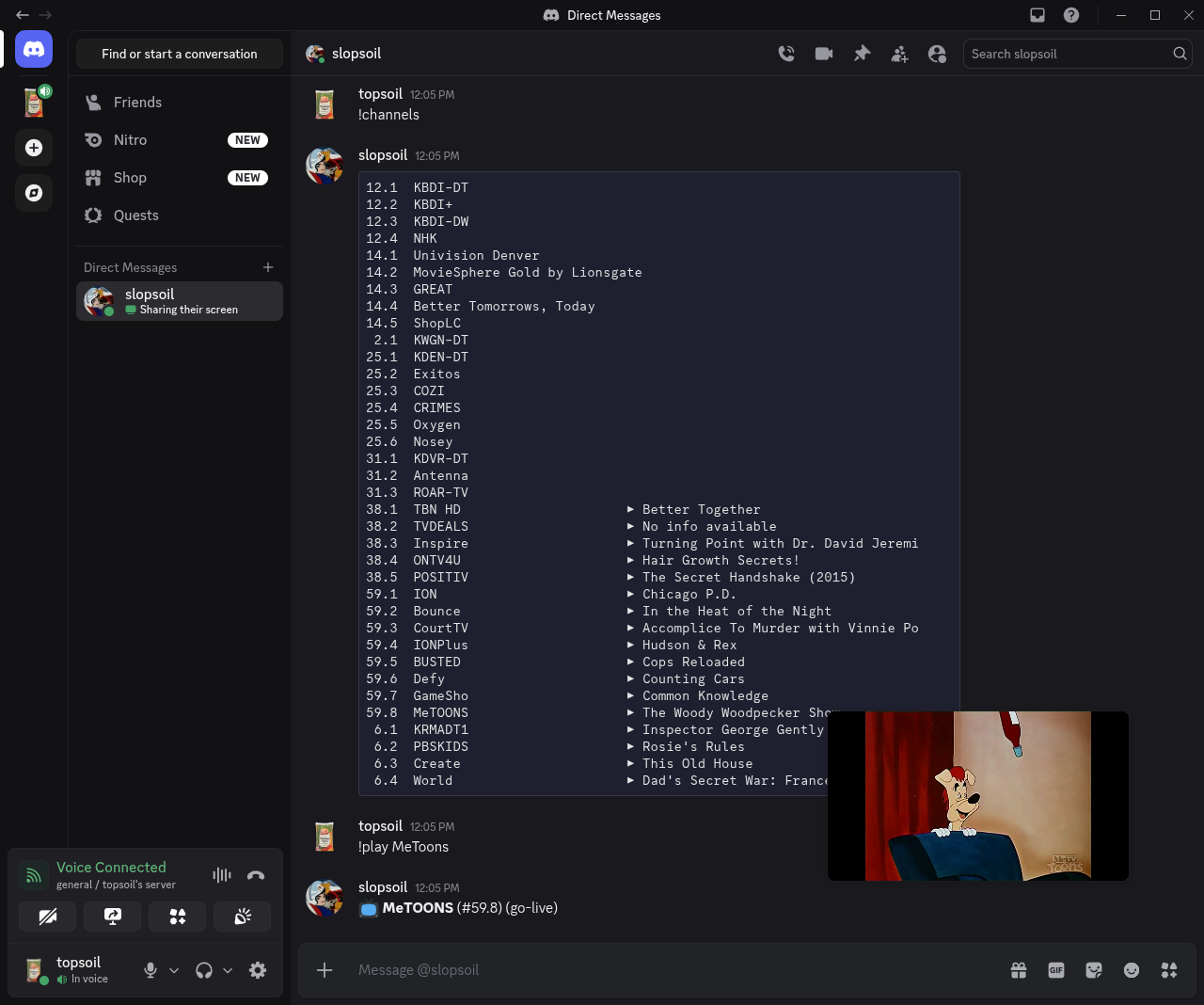Deafen with the headphones icon
This screenshot has width=1204, height=1005.
[x=204, y=970]
